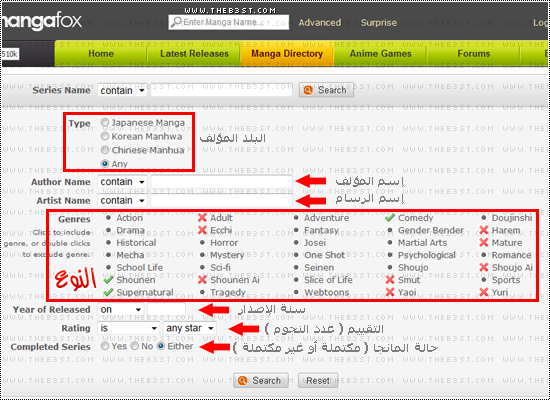Choose Either for Completed Series

click(x=161, y=346)
